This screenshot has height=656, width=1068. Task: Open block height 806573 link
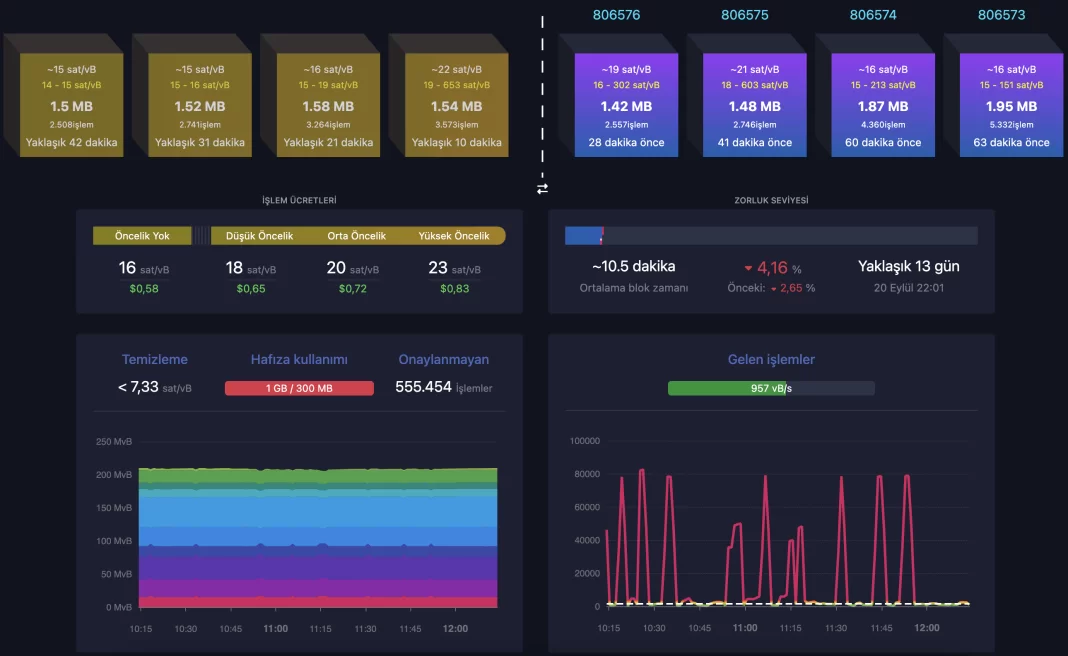click(x=1001, y=15)
